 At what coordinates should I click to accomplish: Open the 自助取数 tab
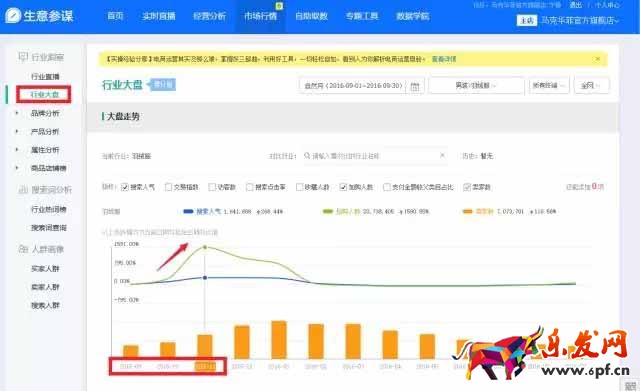point(311,16)
